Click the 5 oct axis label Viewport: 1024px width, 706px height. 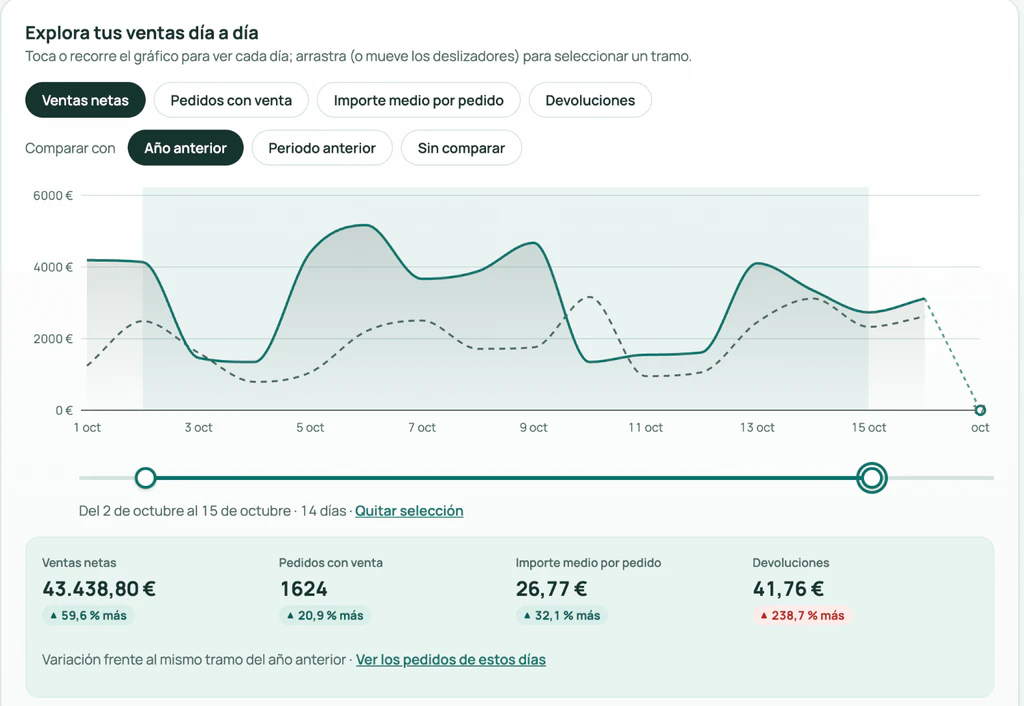(310, 427)
